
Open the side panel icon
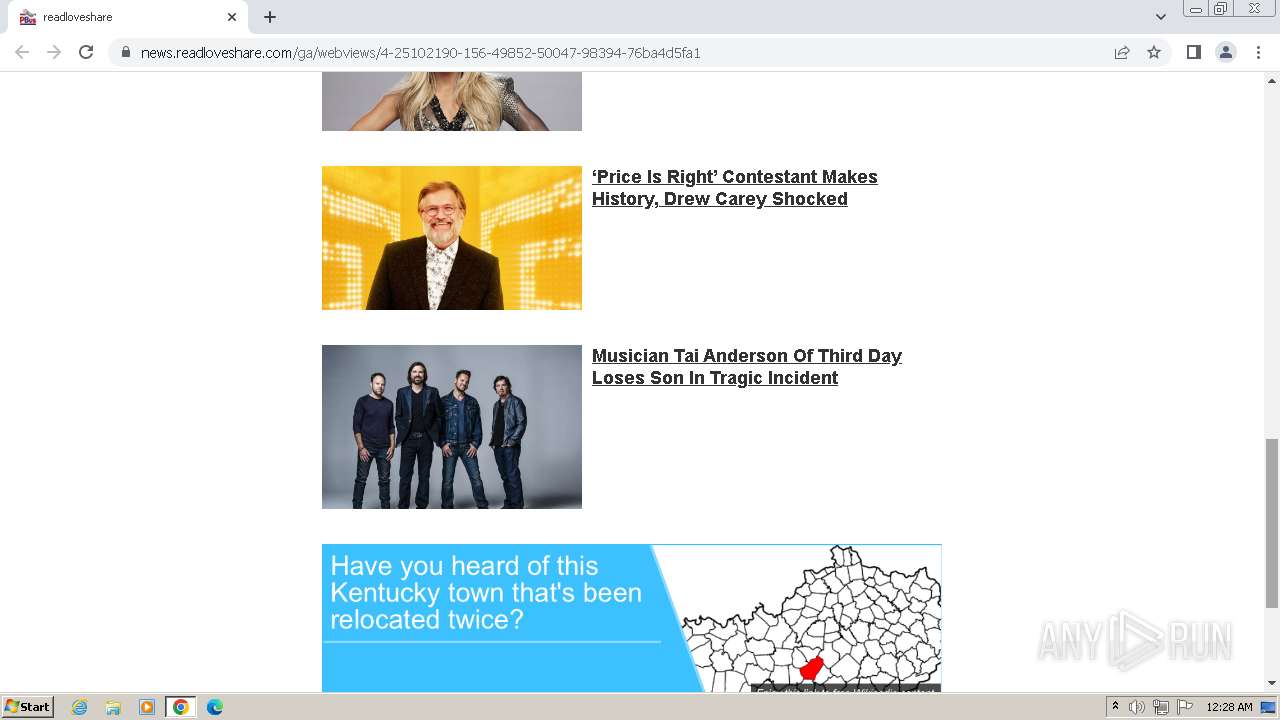(1193, 52)
